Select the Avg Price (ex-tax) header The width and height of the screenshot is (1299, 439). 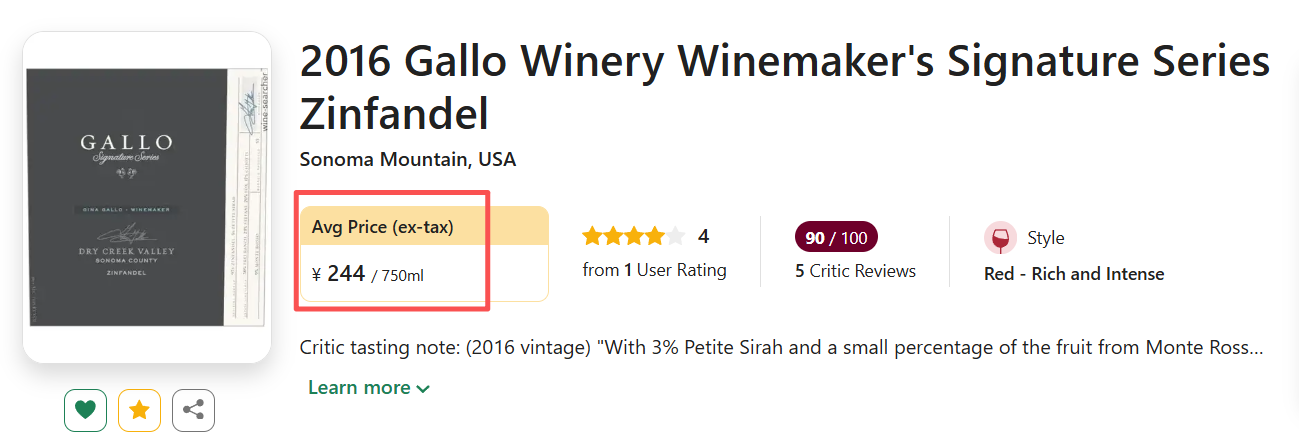(383, 228)
